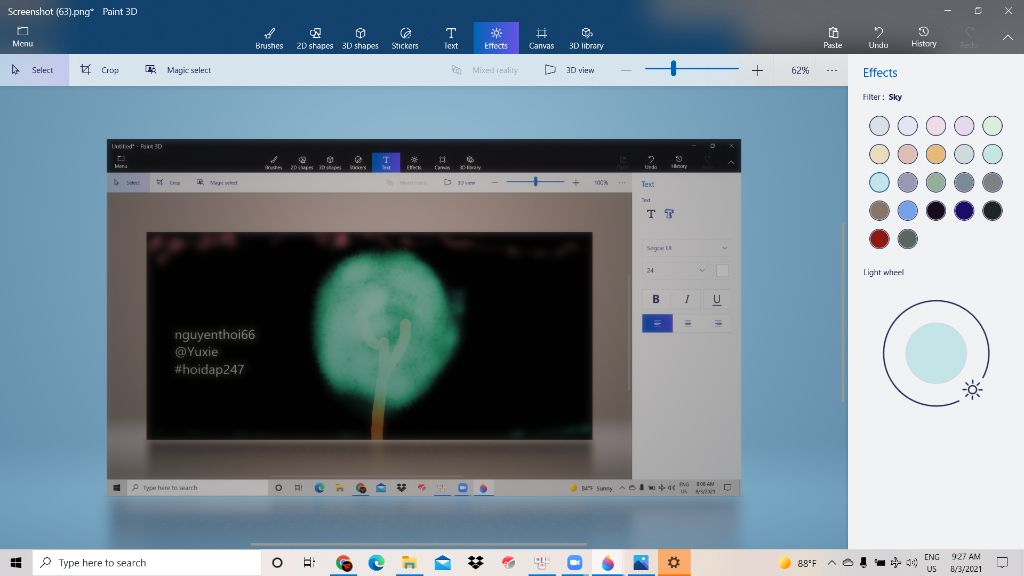Click the sun handle on Light wheel
Image resolution: width=1024 pixels, height=576 pixels.
pyautogui.click(x=972, y=390)
